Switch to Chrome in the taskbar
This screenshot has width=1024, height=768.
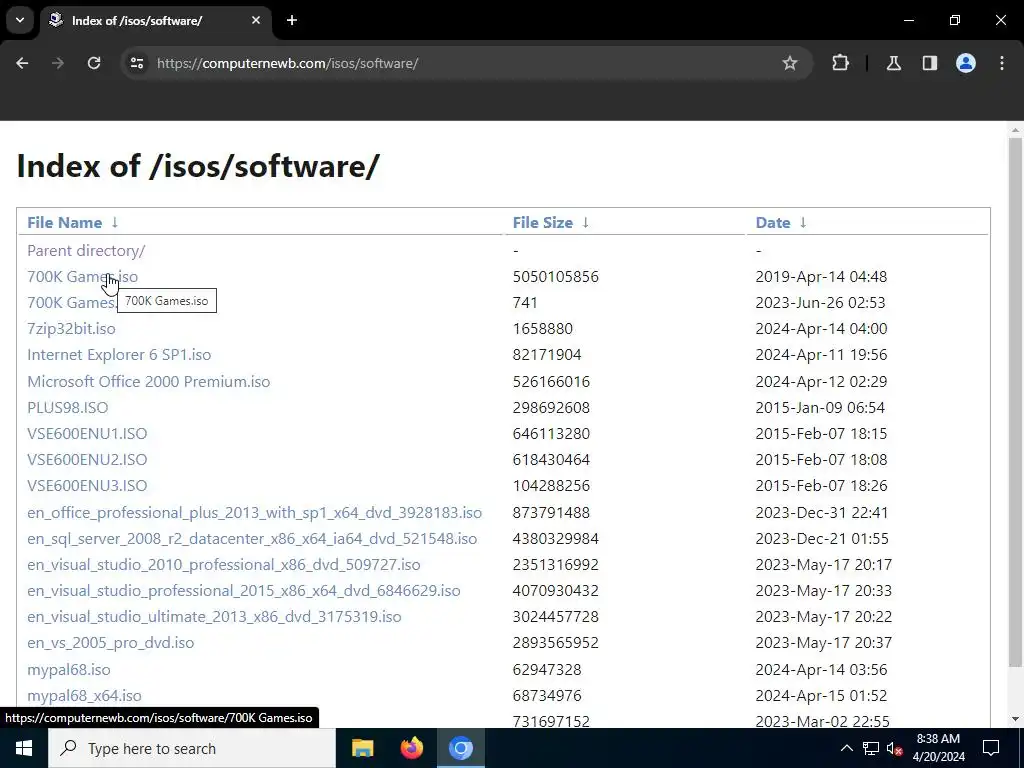click(x=460, y=748)
